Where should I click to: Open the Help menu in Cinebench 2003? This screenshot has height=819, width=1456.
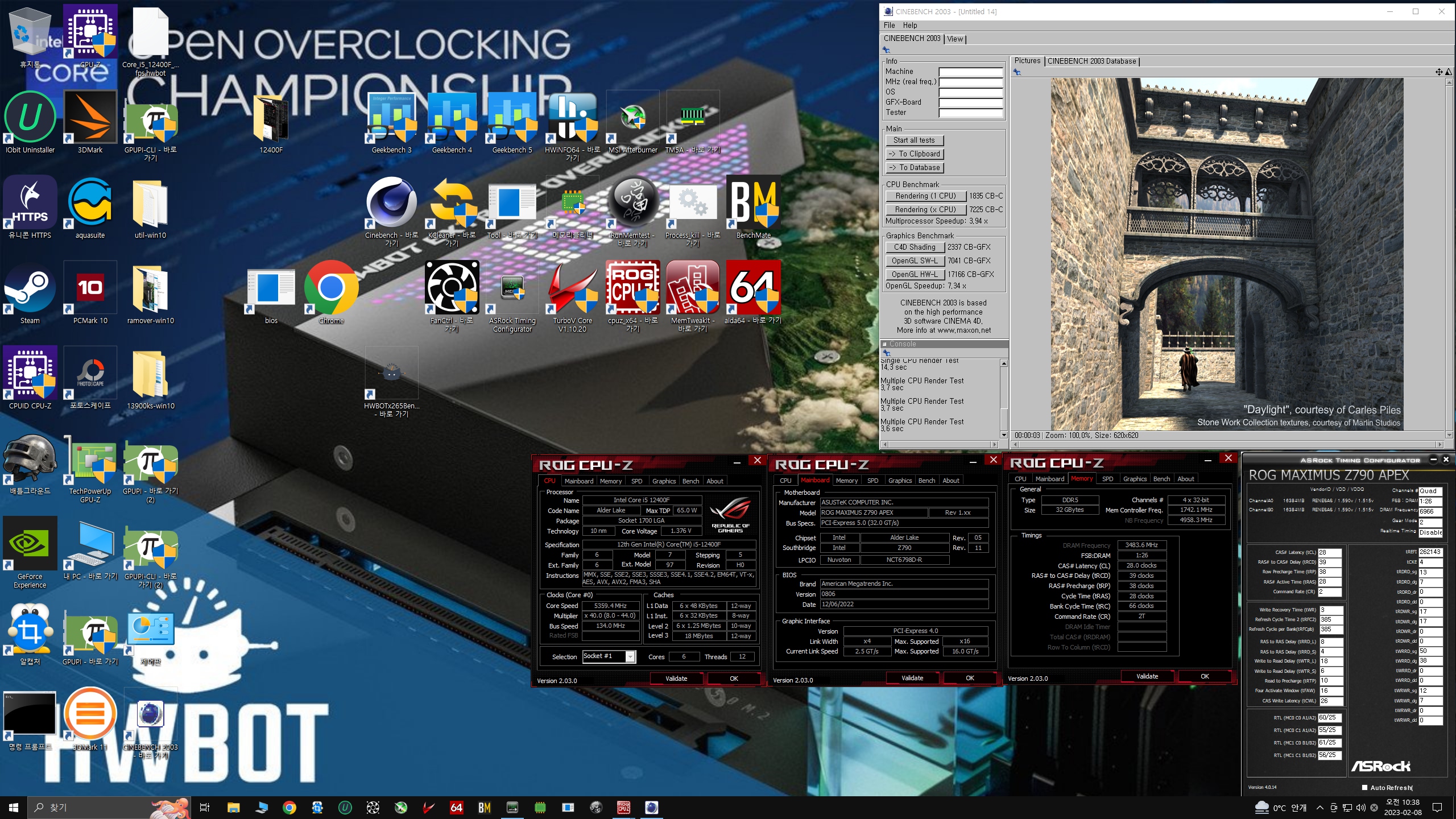click(x=910, y=25)
